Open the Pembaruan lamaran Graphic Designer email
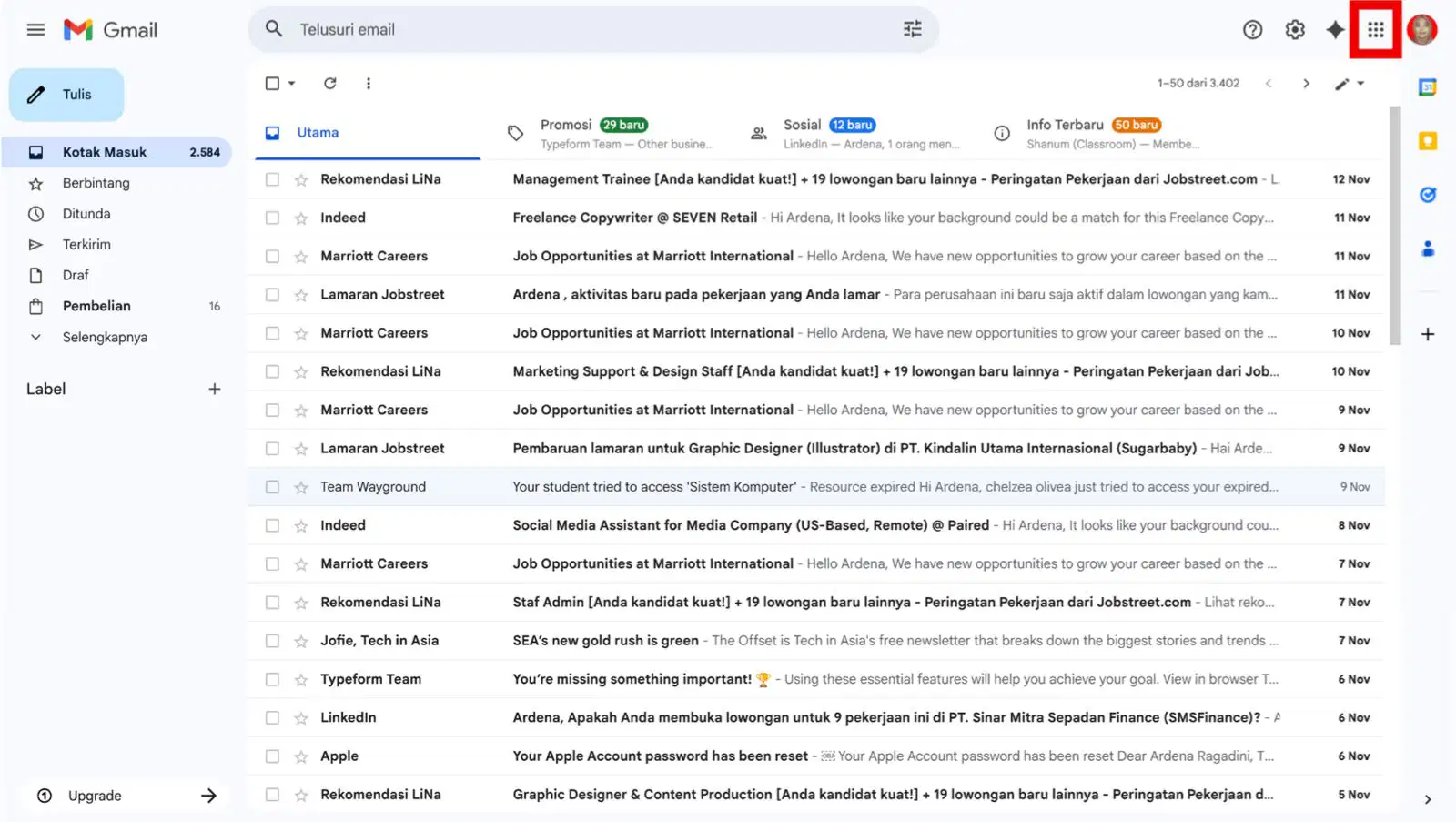The image size is (1456, 822). click(816, 449)
